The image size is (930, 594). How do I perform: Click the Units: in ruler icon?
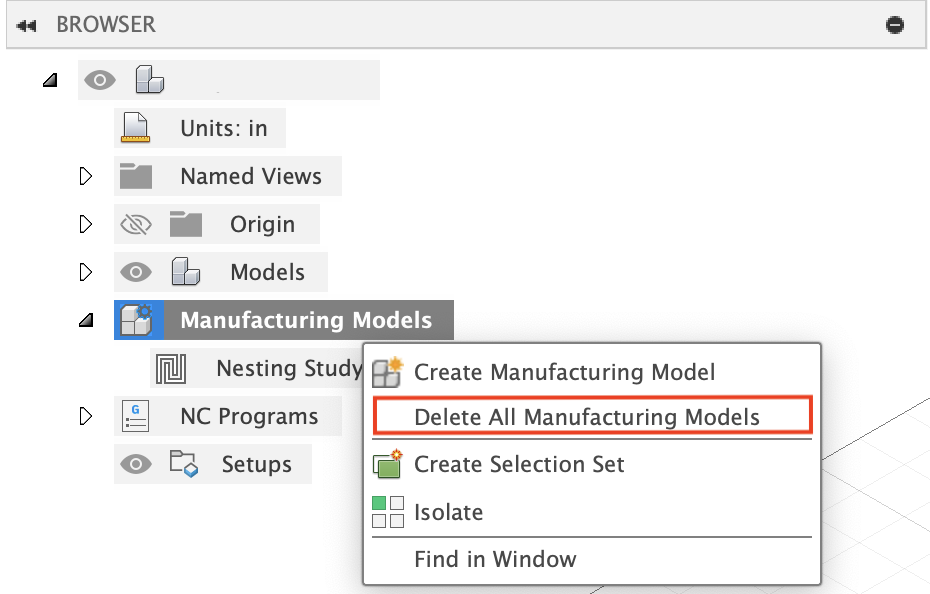point(136,127)
